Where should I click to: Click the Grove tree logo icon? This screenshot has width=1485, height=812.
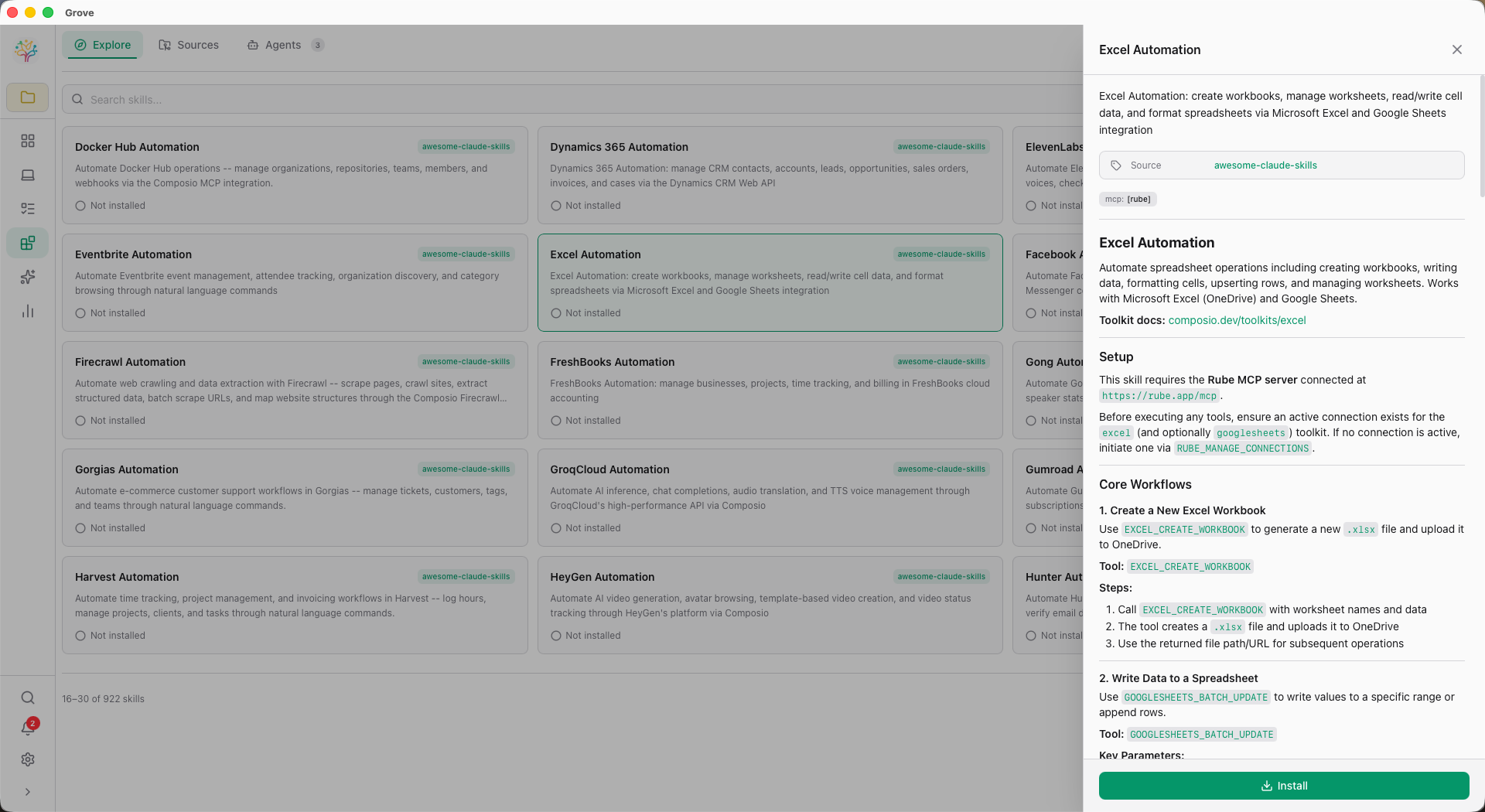[x=26, y=51]
